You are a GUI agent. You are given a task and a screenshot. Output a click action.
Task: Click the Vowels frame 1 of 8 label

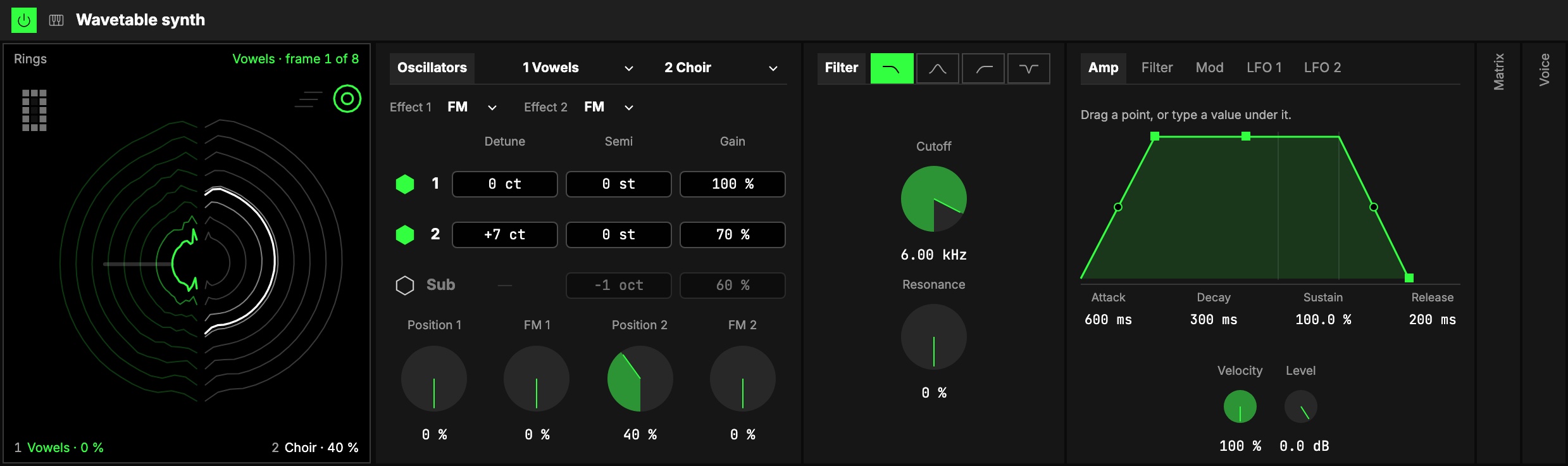[x=296, y=59]
